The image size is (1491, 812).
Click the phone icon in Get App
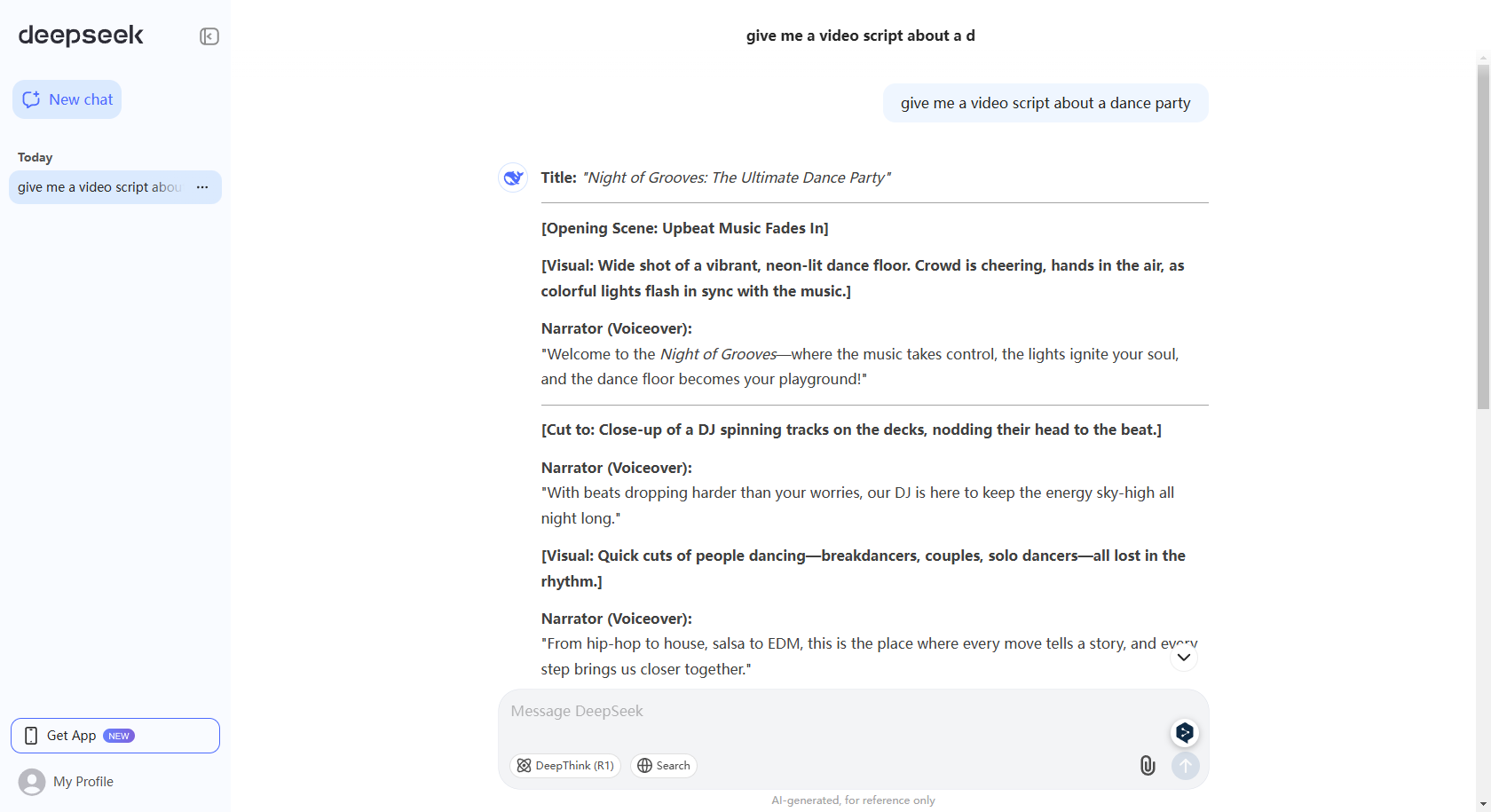31,736
